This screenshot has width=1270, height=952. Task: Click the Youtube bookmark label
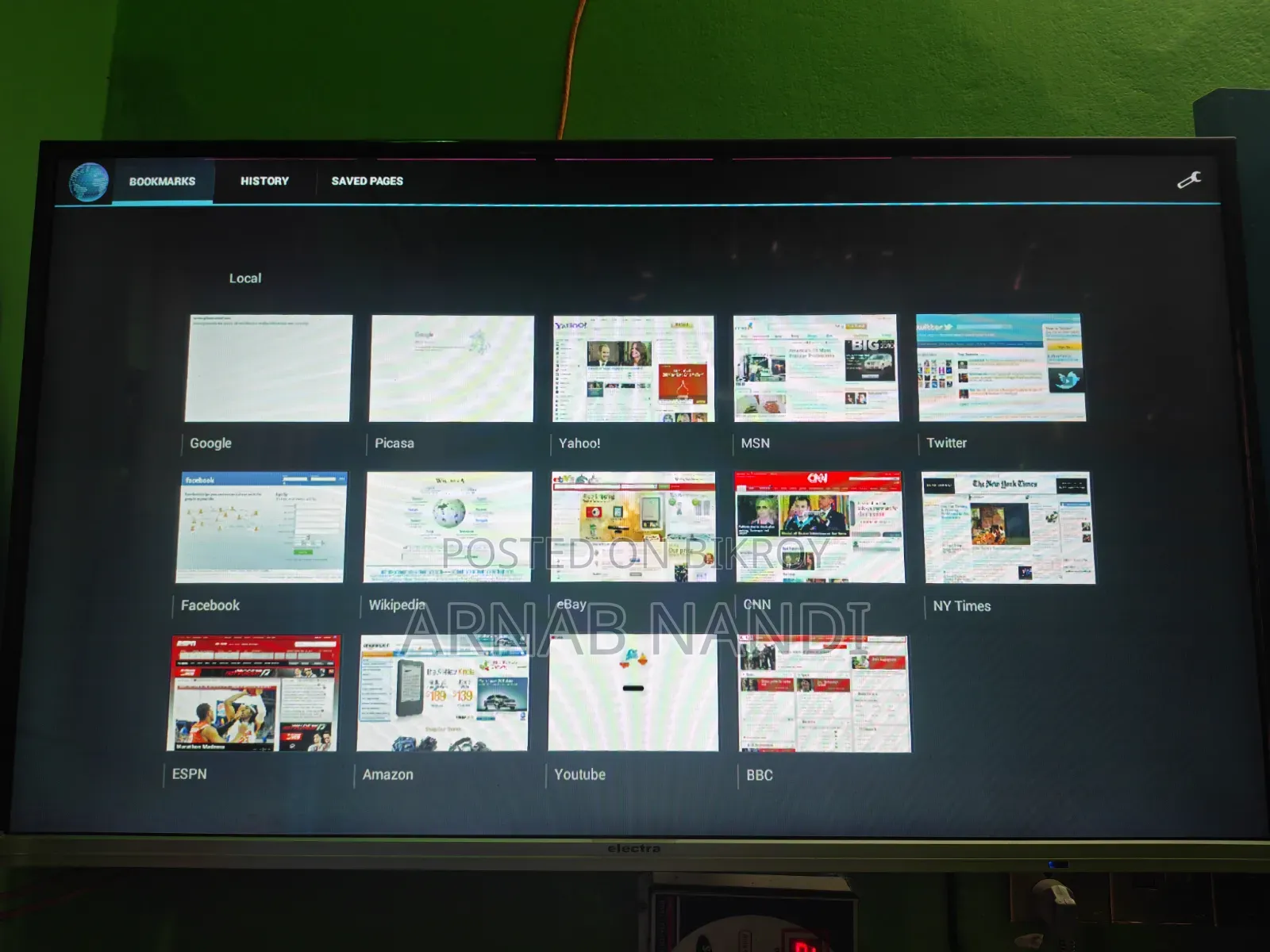pos(579,774)
